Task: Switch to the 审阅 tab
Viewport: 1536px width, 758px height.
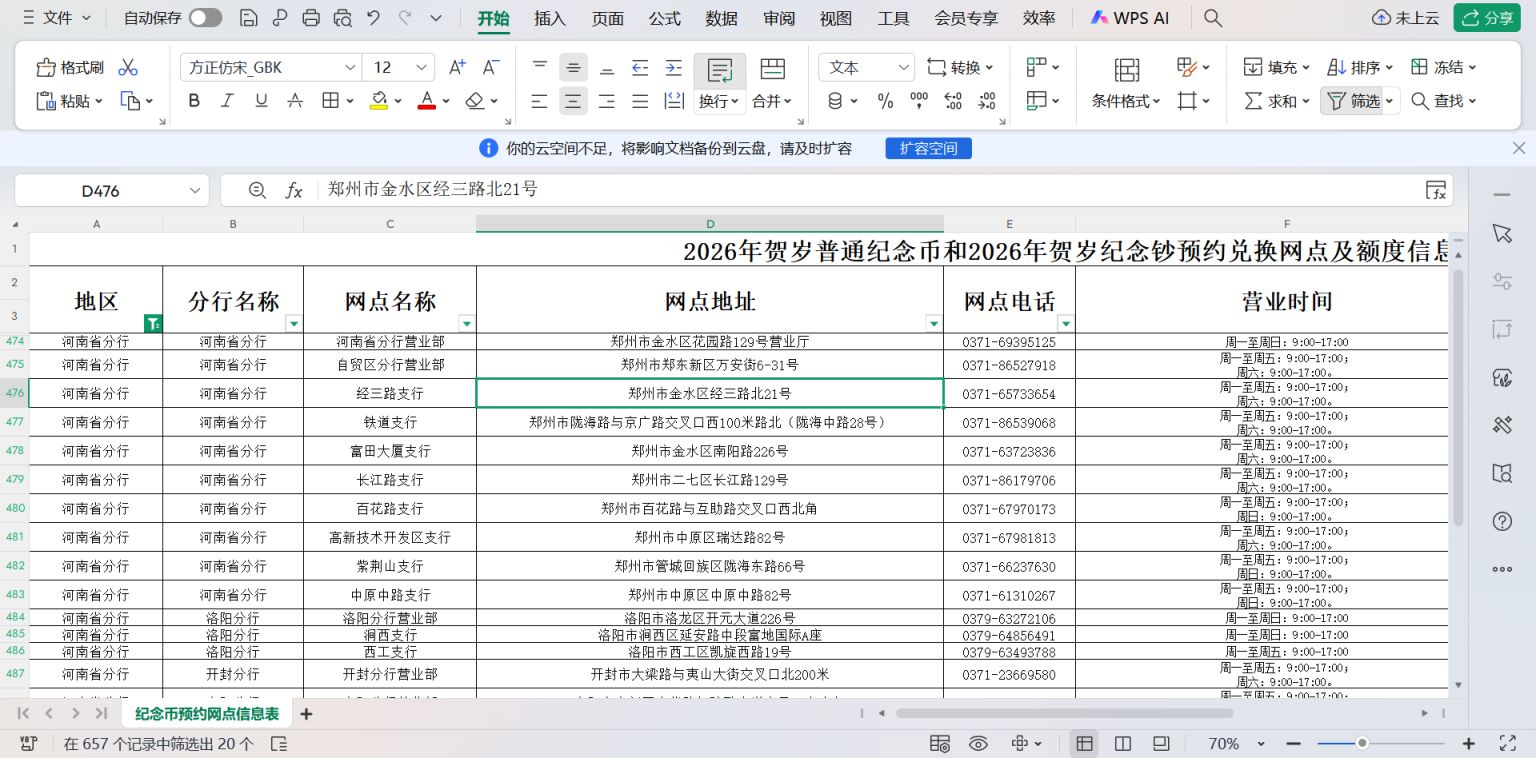Action: tap(779, 18)
